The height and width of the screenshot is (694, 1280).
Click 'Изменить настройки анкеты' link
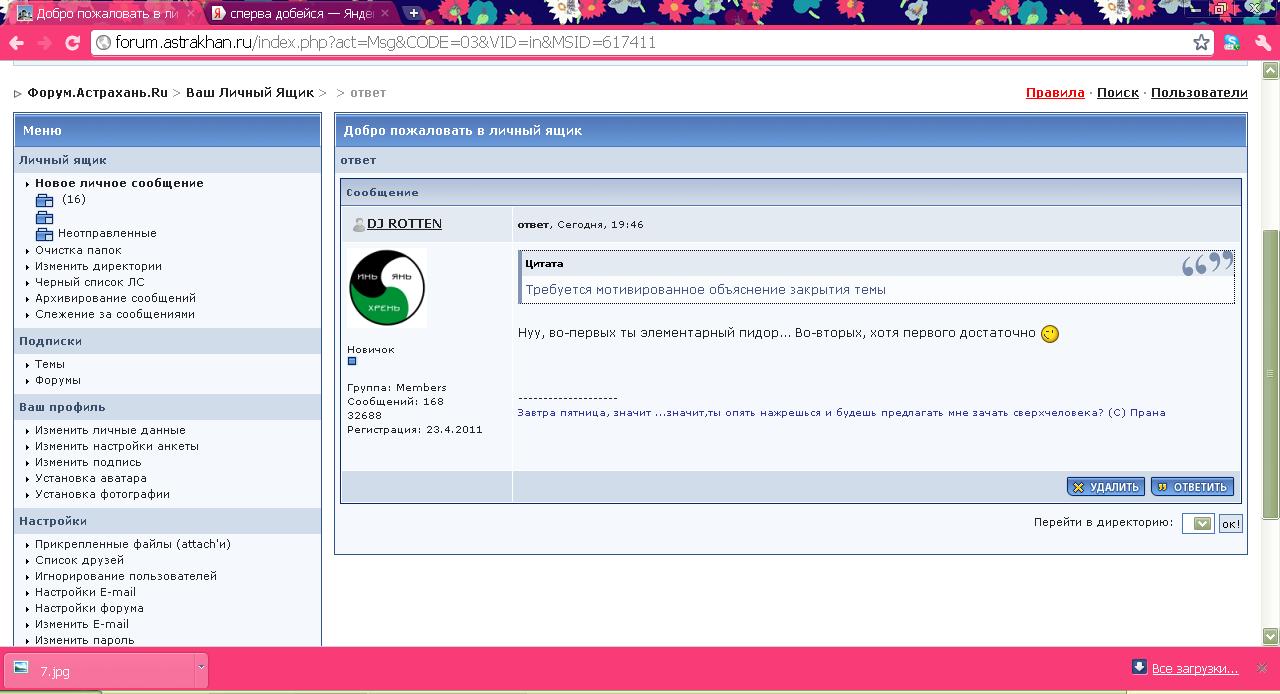click(x=117, y=446)
